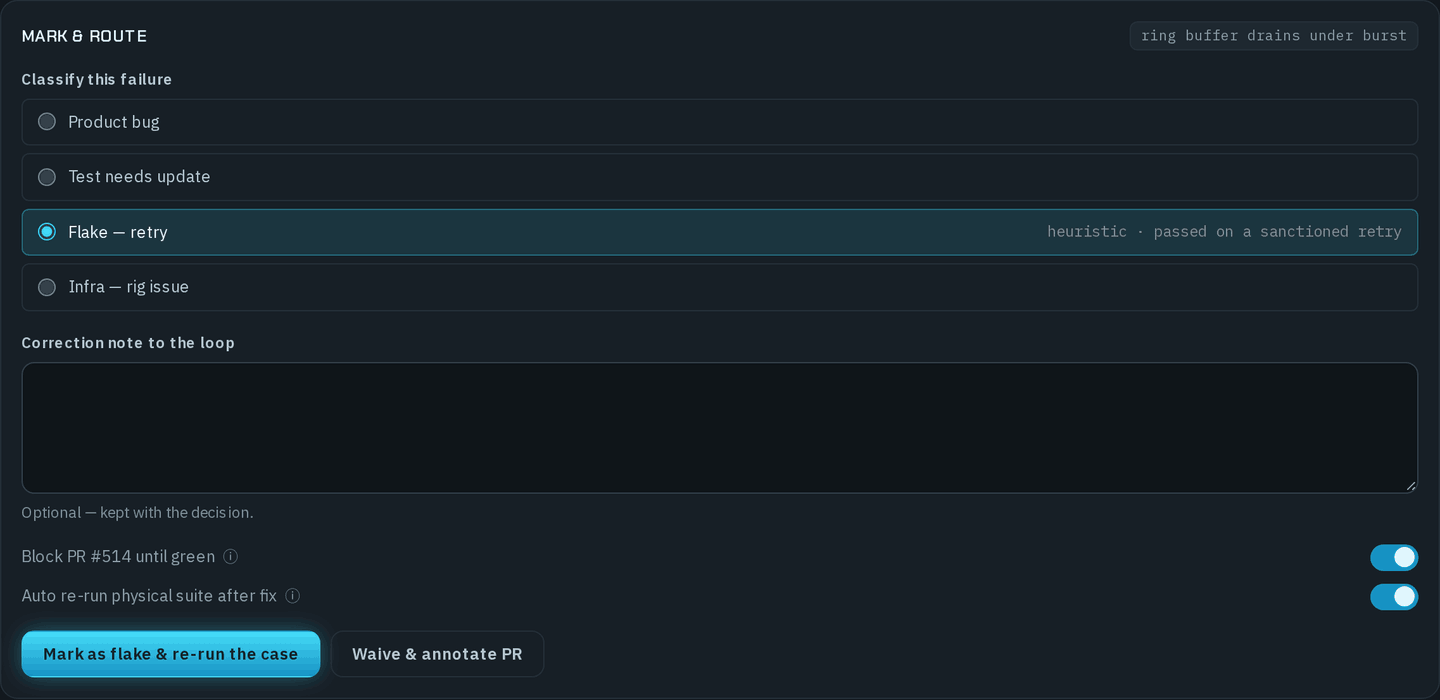Show info for Block PR #514 setting
The image size is (1440, 700).
(230, 556)
